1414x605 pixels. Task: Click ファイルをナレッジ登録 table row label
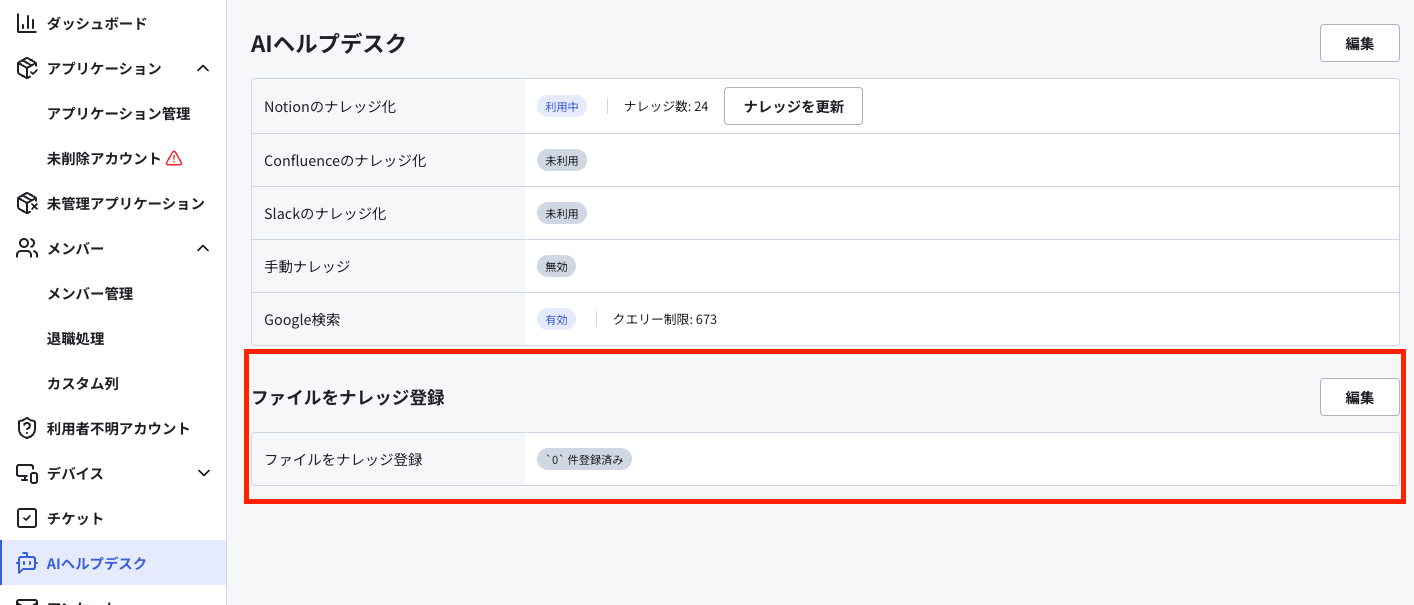coord(343,459)
